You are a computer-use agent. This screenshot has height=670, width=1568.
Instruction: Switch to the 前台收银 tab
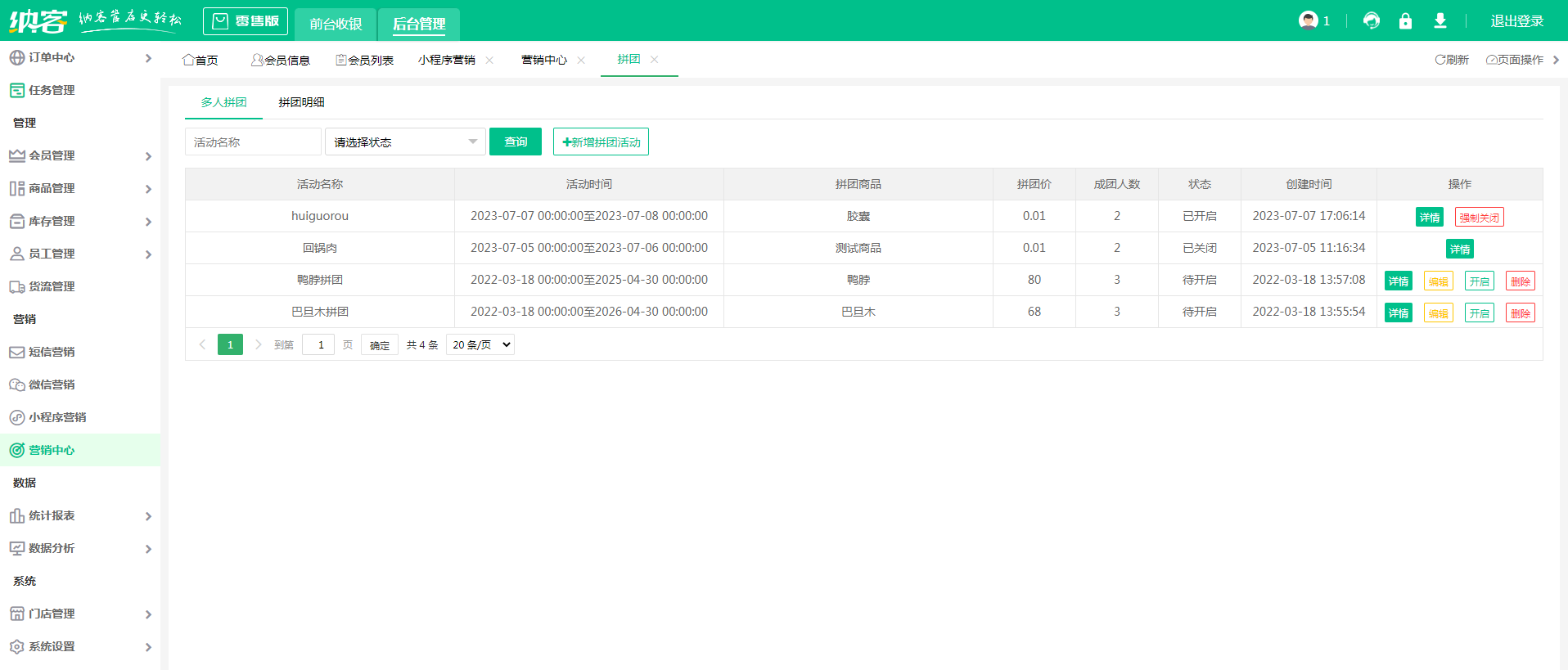(336, 24)
